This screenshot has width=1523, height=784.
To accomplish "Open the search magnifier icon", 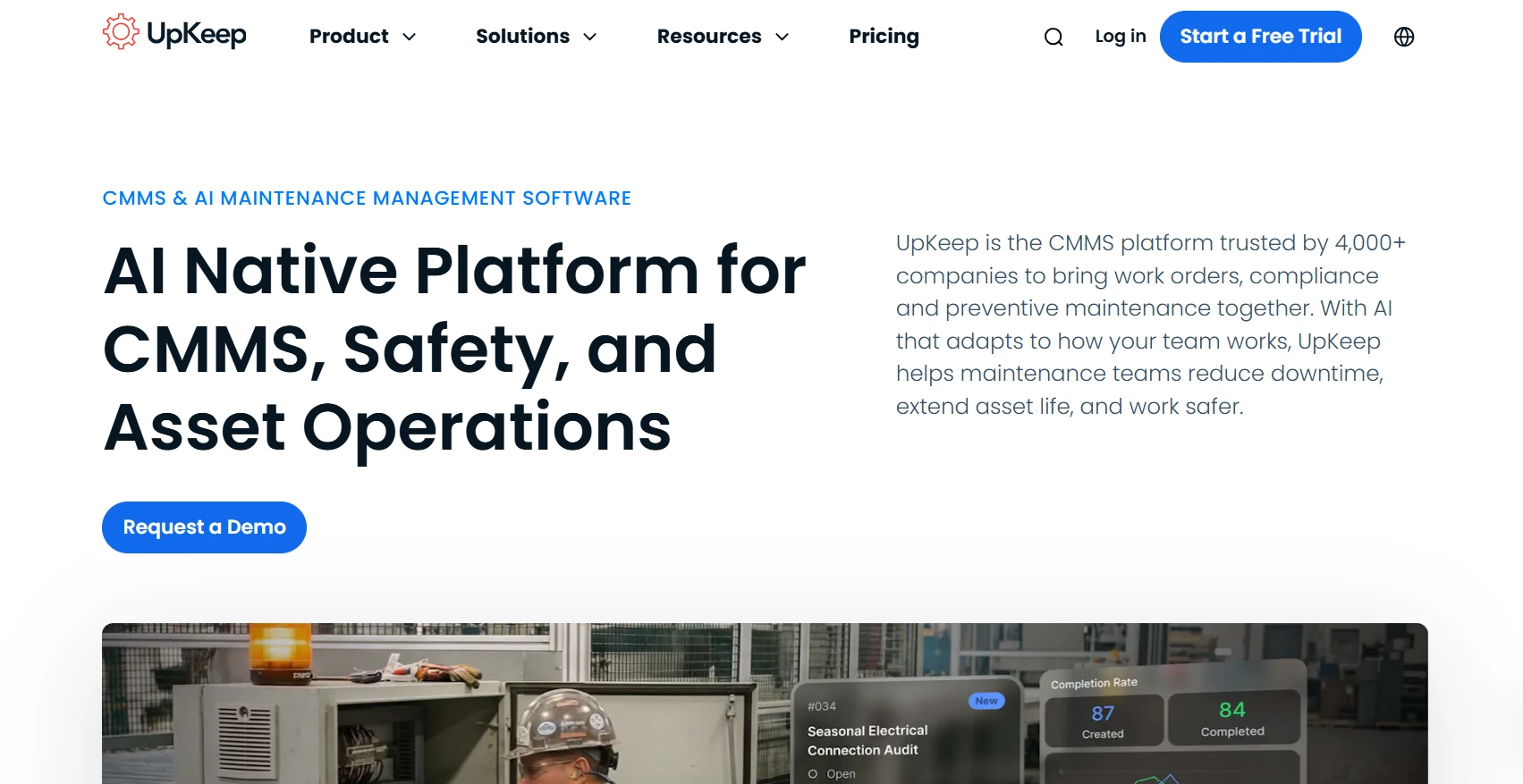I will [1053, 37].
